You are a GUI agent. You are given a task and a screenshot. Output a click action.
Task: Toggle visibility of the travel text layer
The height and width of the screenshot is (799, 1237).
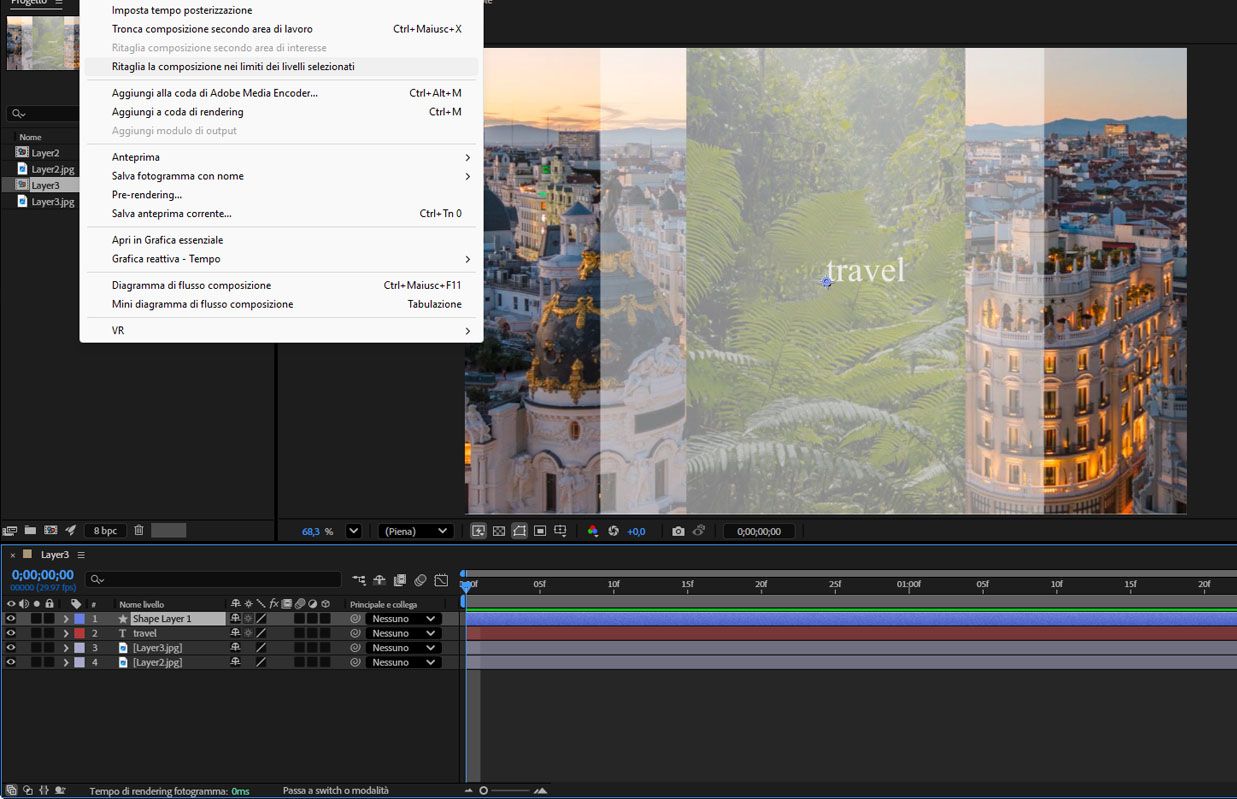(x=11, y=633)
